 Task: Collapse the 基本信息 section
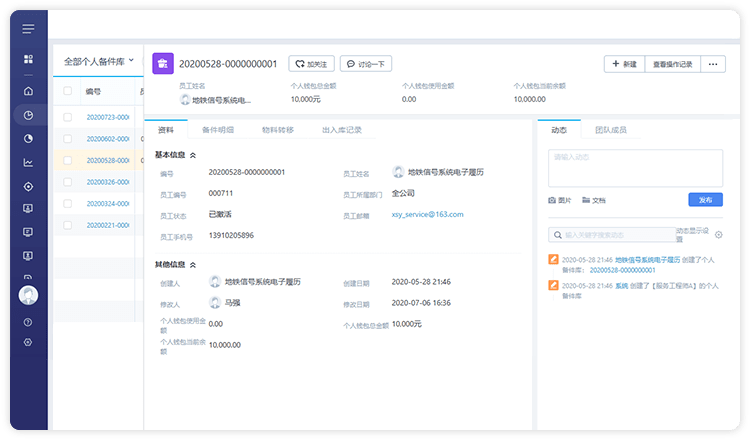pyautogui.click(x=193, y=155)
